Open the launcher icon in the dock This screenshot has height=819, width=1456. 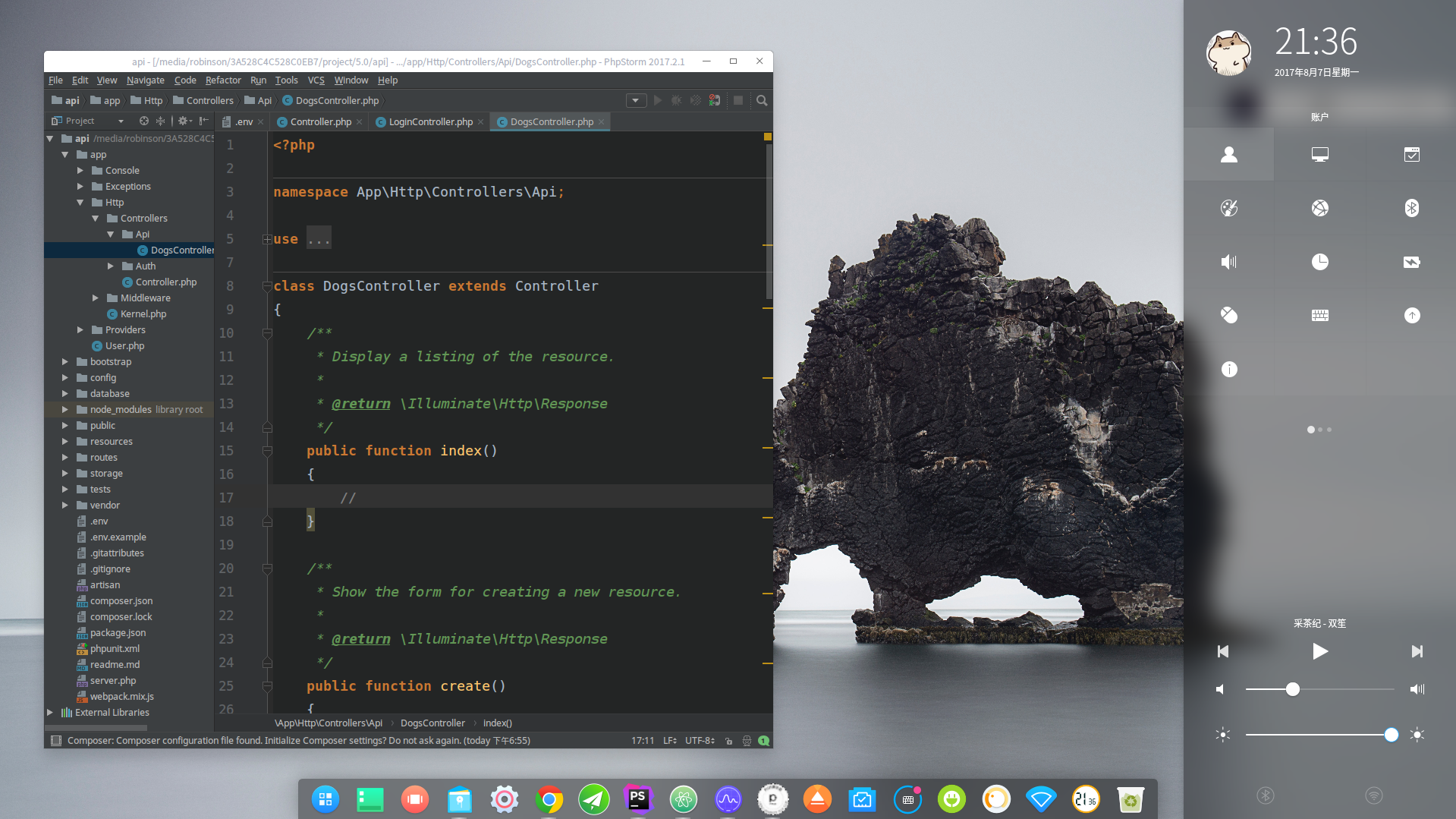pos(325,799)
